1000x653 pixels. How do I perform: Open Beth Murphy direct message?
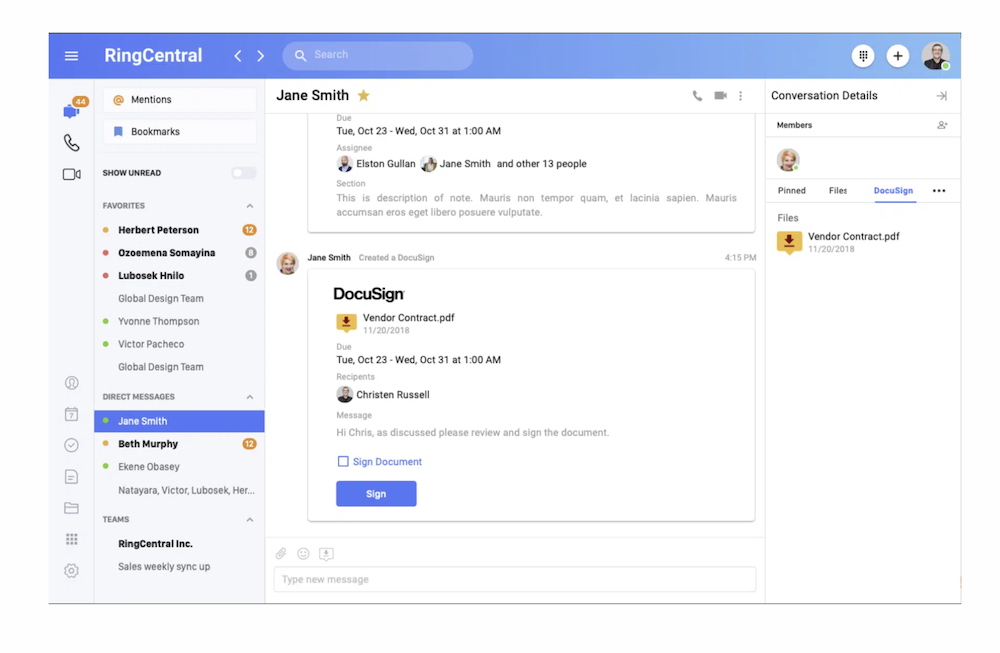[179, 444]
